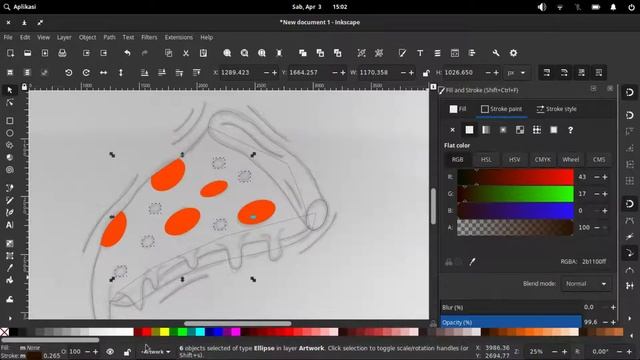This screenshot has width=640, height=360.
Task: Click the red R channel slider
Action: click(x=515, y=177)
